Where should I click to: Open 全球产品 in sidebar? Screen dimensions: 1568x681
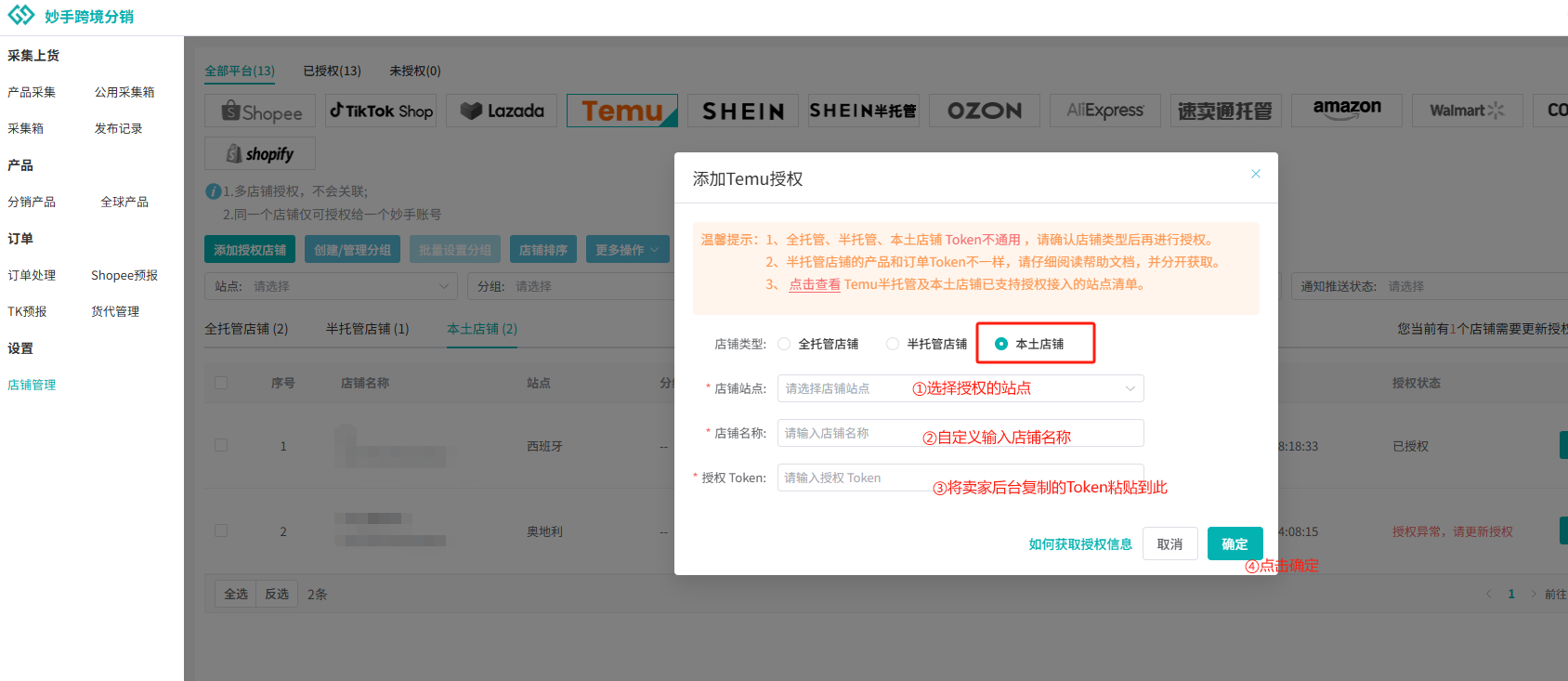(124, 202)
